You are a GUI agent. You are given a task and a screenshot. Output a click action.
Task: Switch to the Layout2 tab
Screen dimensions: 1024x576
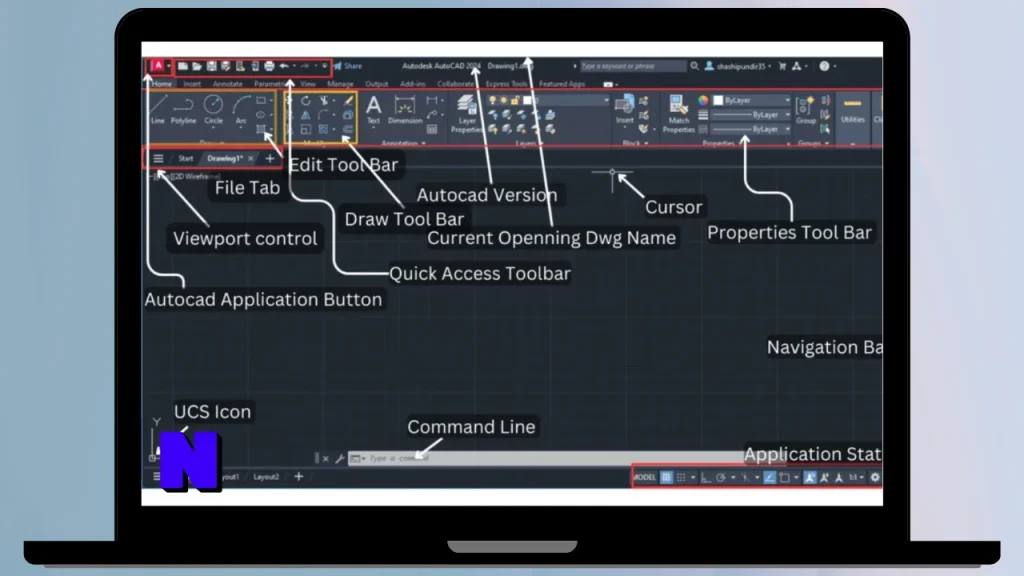pyautogui.click(x=266, y=477)
